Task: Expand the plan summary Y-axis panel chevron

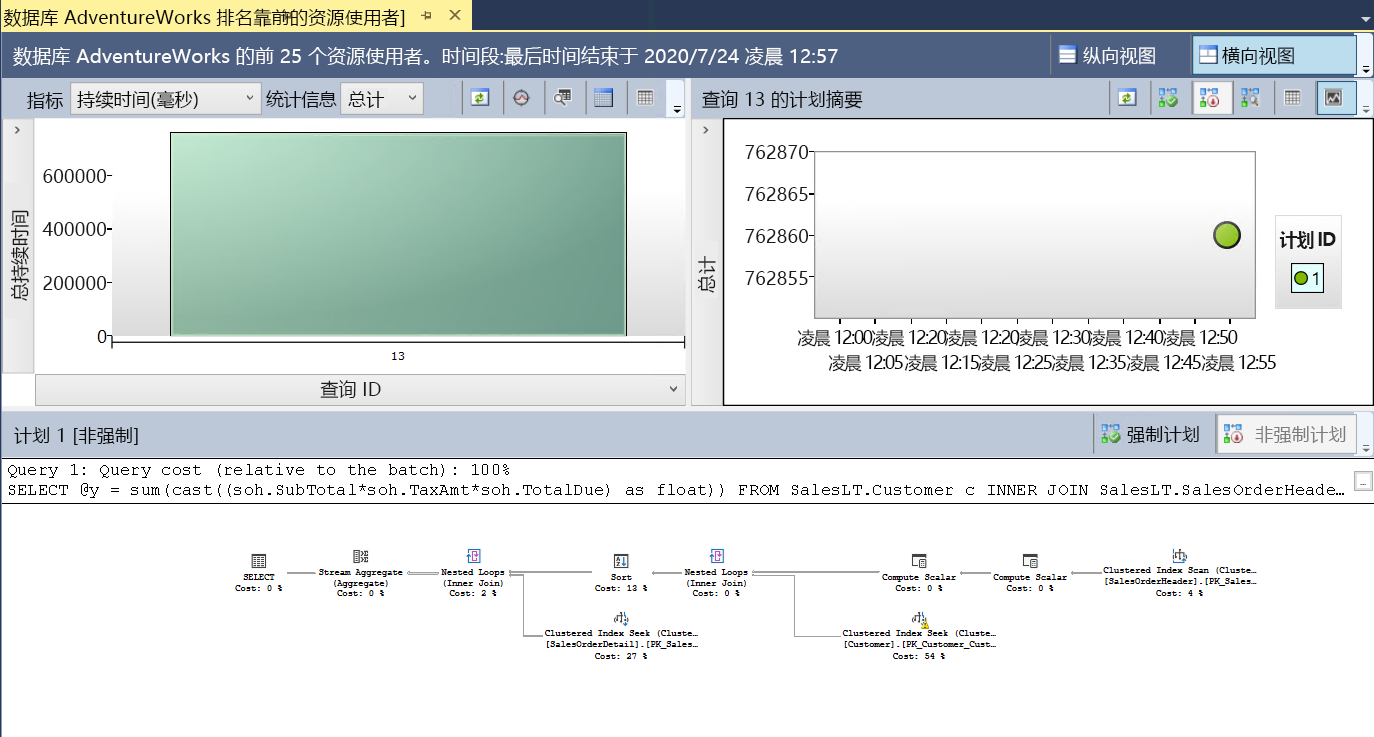Action: point(706,130)
